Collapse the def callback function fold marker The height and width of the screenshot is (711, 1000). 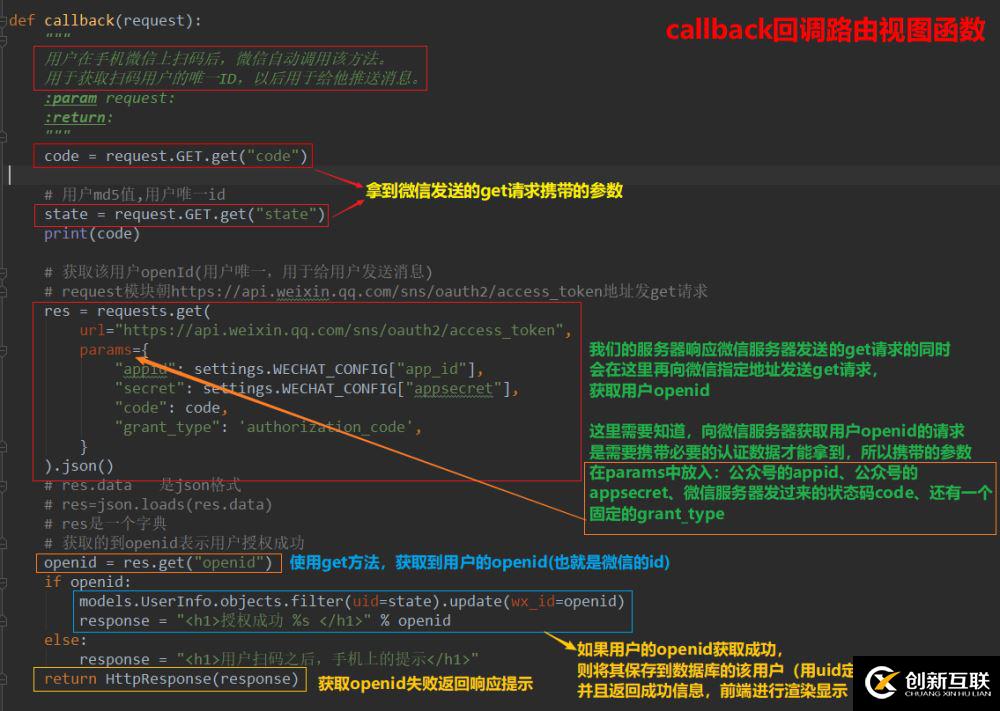3,21
